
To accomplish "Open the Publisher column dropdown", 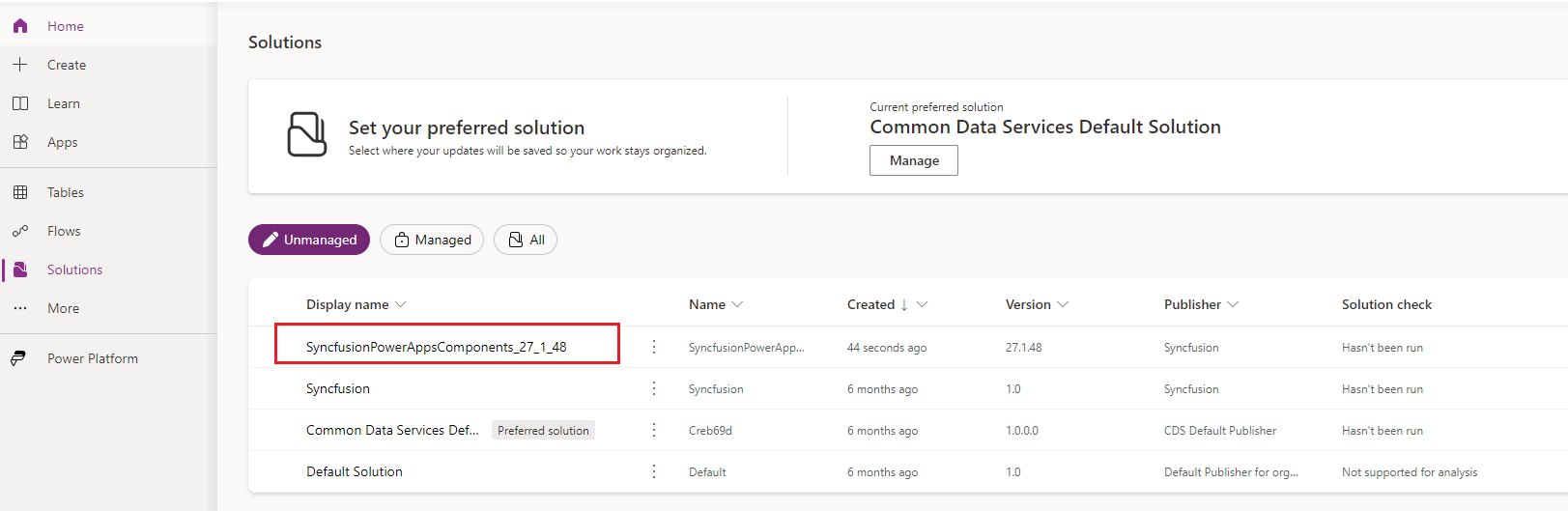I will [1233, 304].
